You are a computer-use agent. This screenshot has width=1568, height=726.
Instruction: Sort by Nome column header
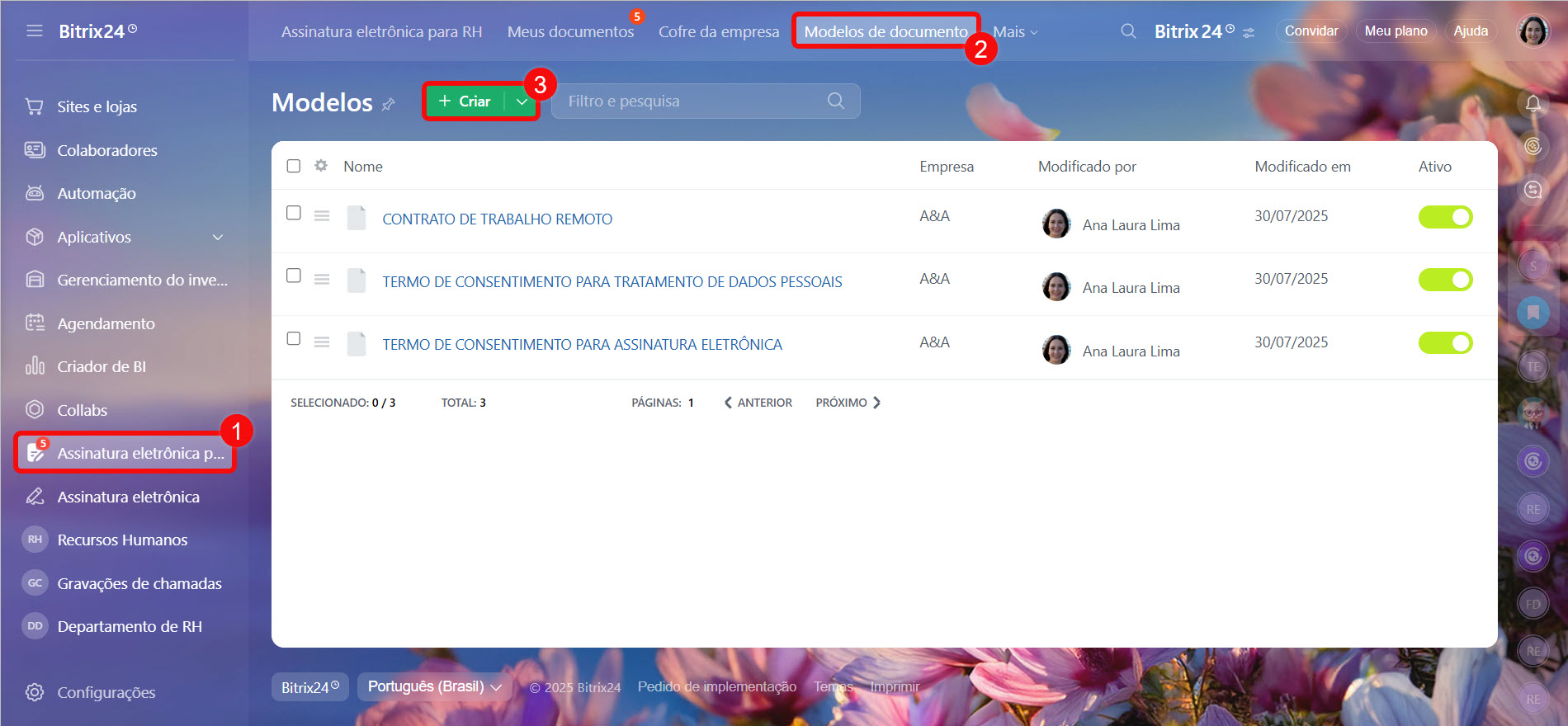(x=363, y=166)
